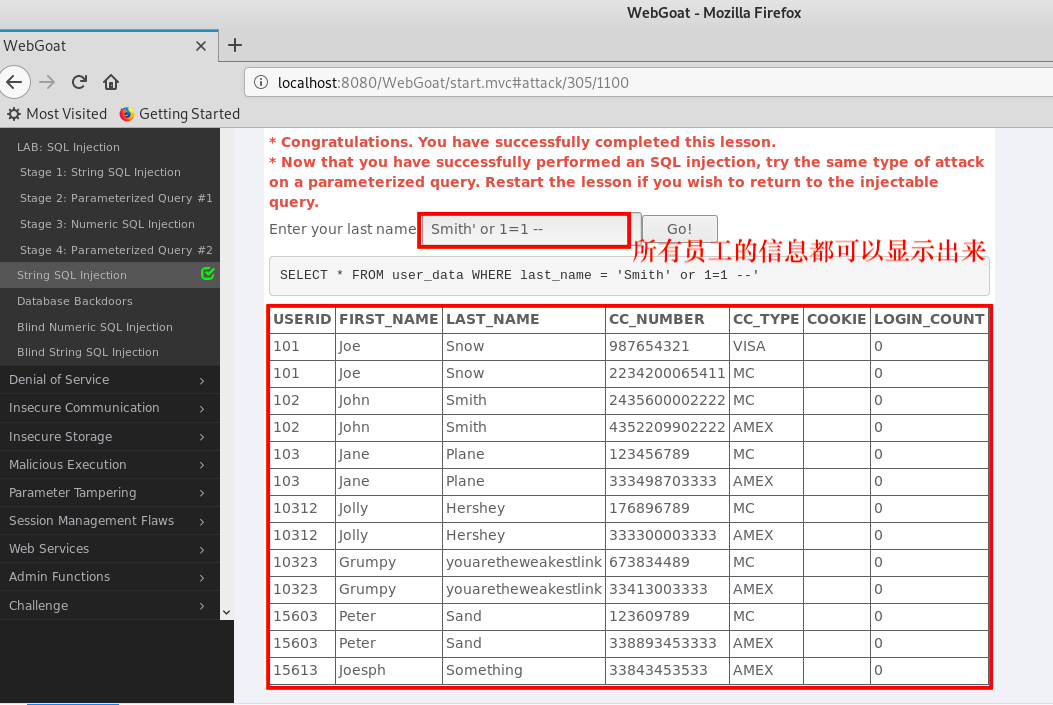Select credit card number 33843453533

pyautogui.click(x=658, y=670)
